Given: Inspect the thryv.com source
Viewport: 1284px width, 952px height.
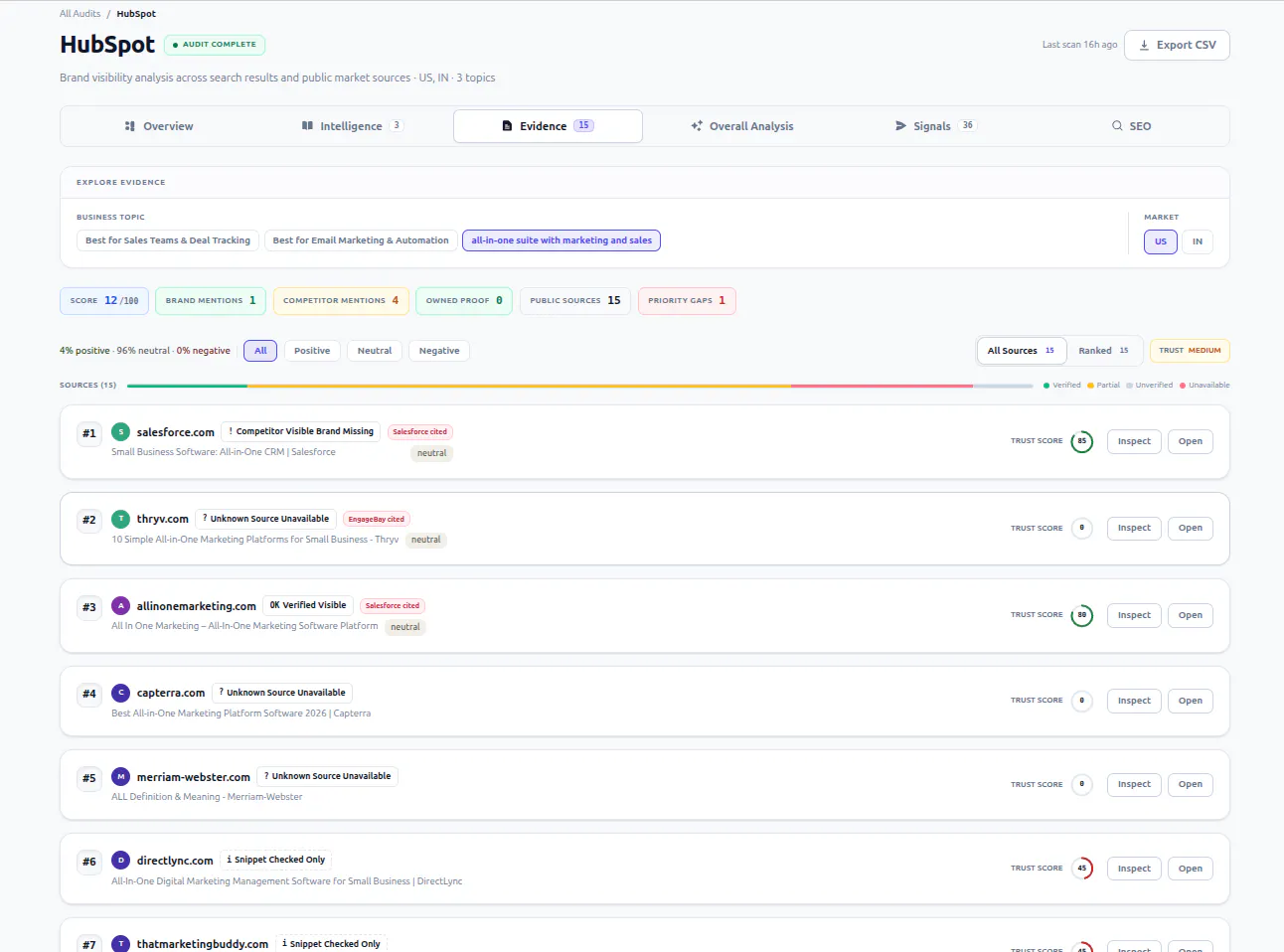Looking at the screenshot, I should tap(1134, 528).
